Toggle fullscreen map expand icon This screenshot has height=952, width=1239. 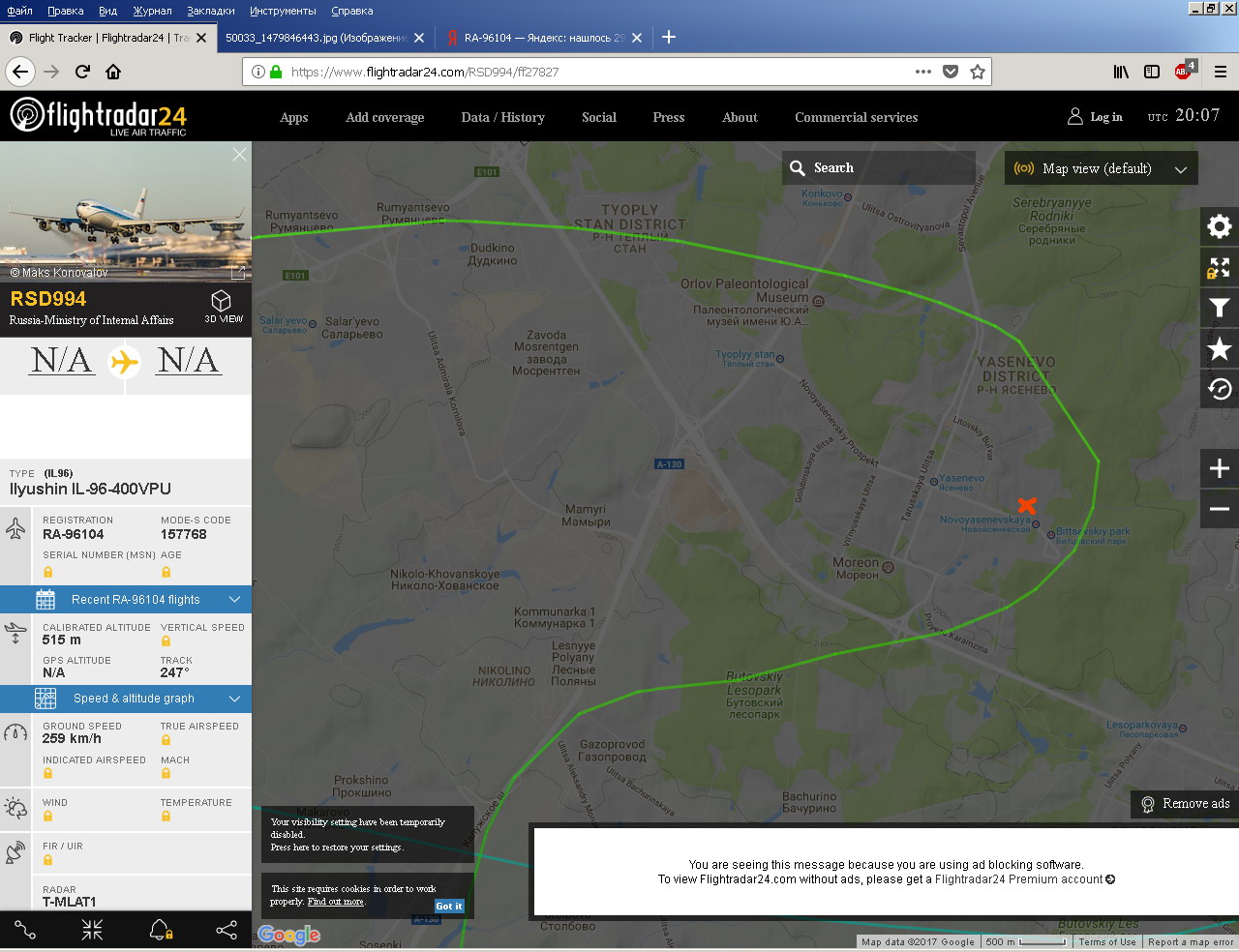(1220, 267)
